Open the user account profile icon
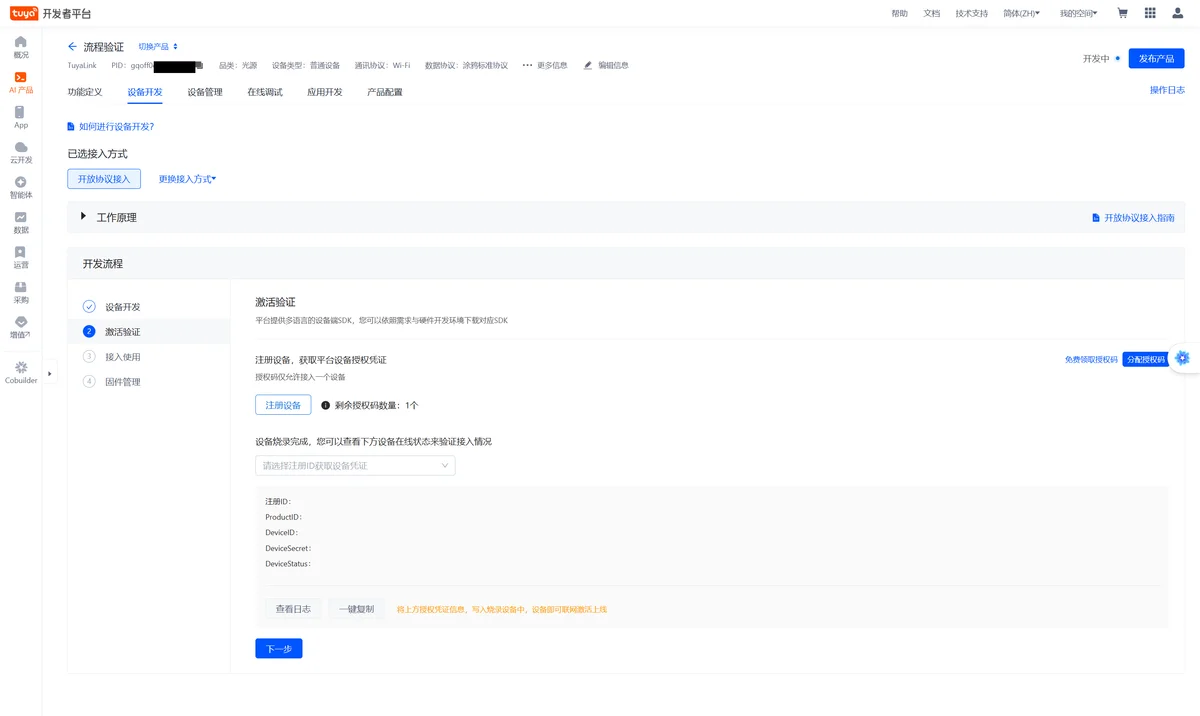Viewport: 1200px width, 716px height. click(1177, 13)
